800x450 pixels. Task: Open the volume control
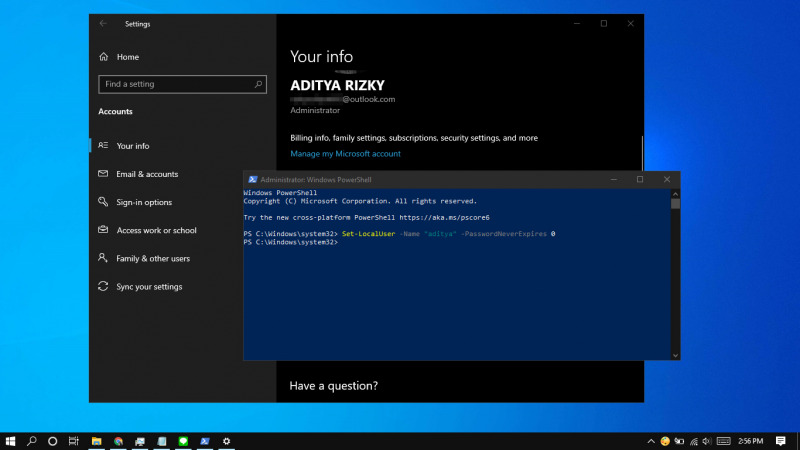coord(707,441)
